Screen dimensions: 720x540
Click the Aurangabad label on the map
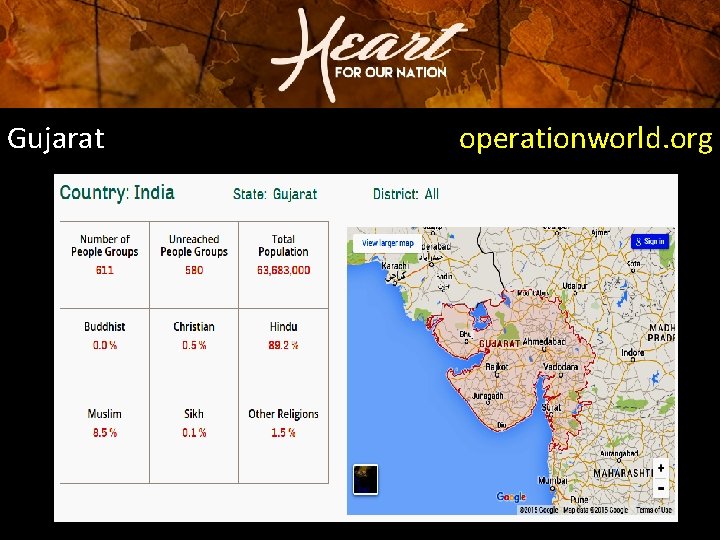tap(619, 454)
